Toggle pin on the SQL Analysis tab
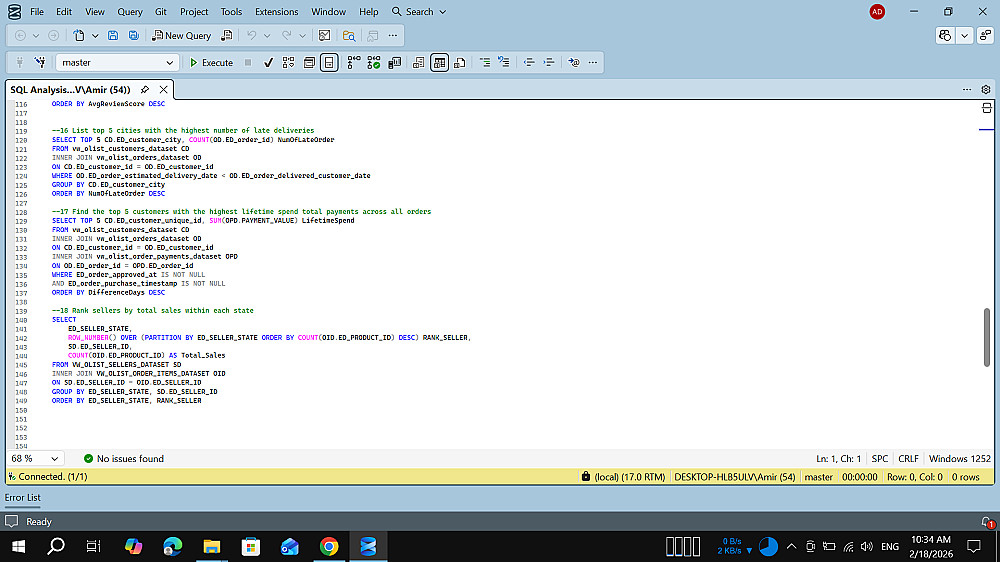Screen dimensions: 1000x562 pos(145,90)
